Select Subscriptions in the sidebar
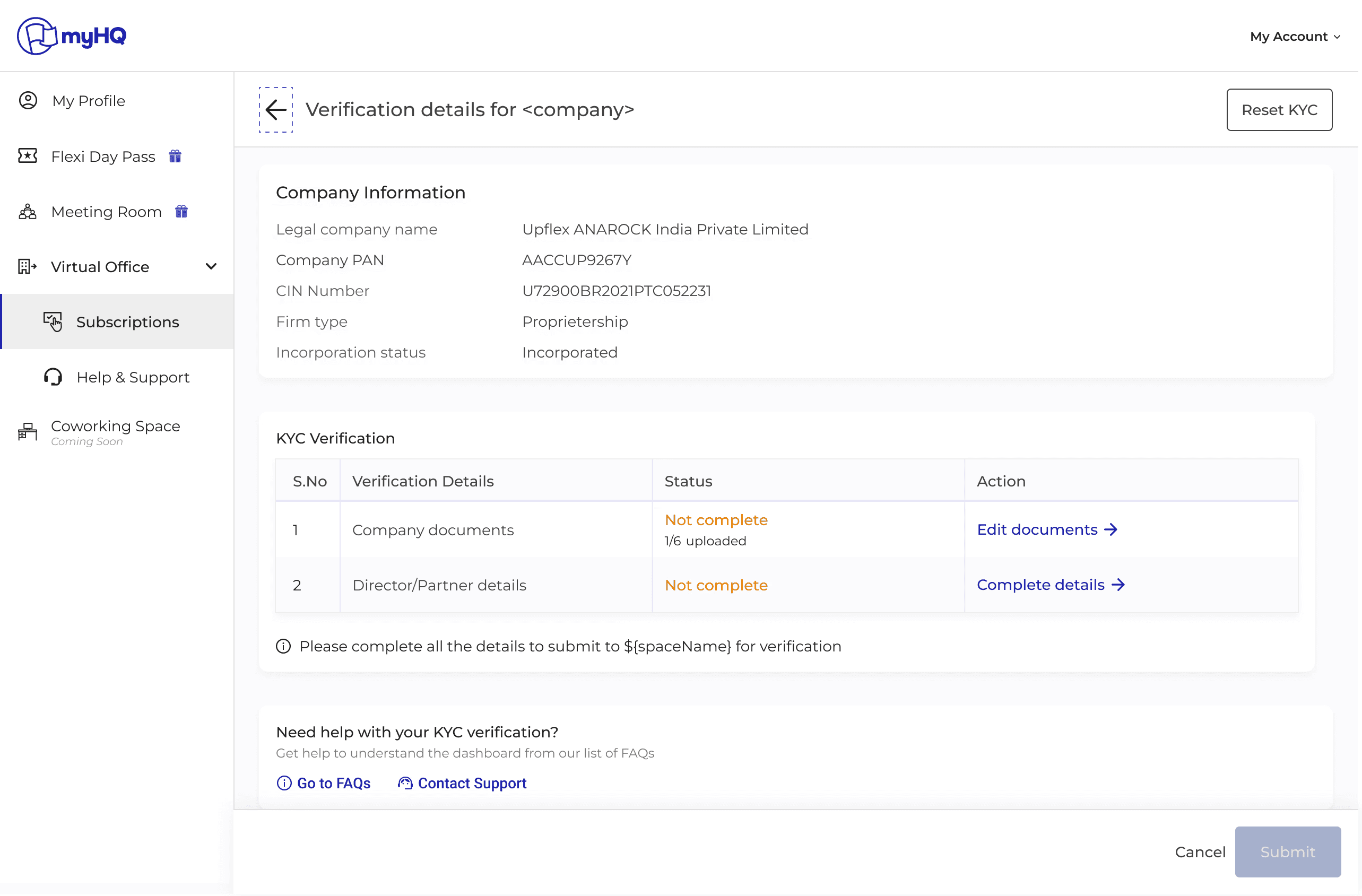The width and height of the screenshot is (1362, 896). (128, 322)
